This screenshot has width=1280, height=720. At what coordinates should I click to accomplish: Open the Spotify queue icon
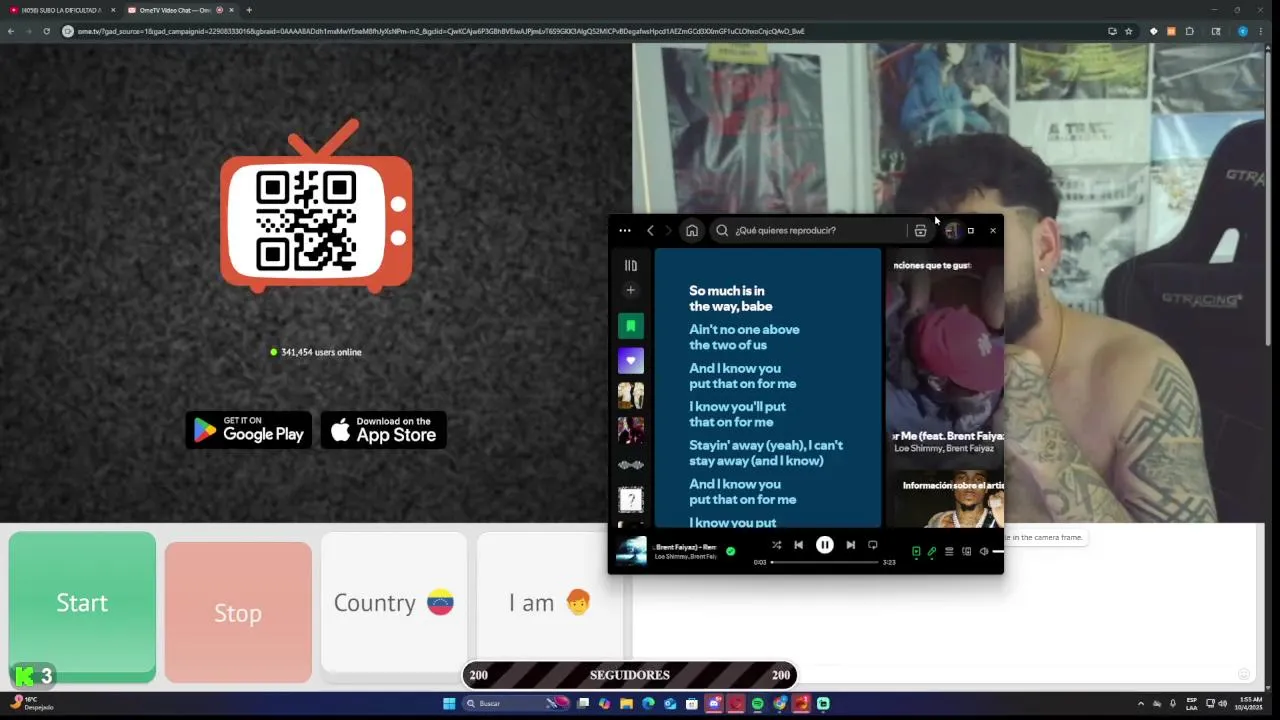click(949, 551)
